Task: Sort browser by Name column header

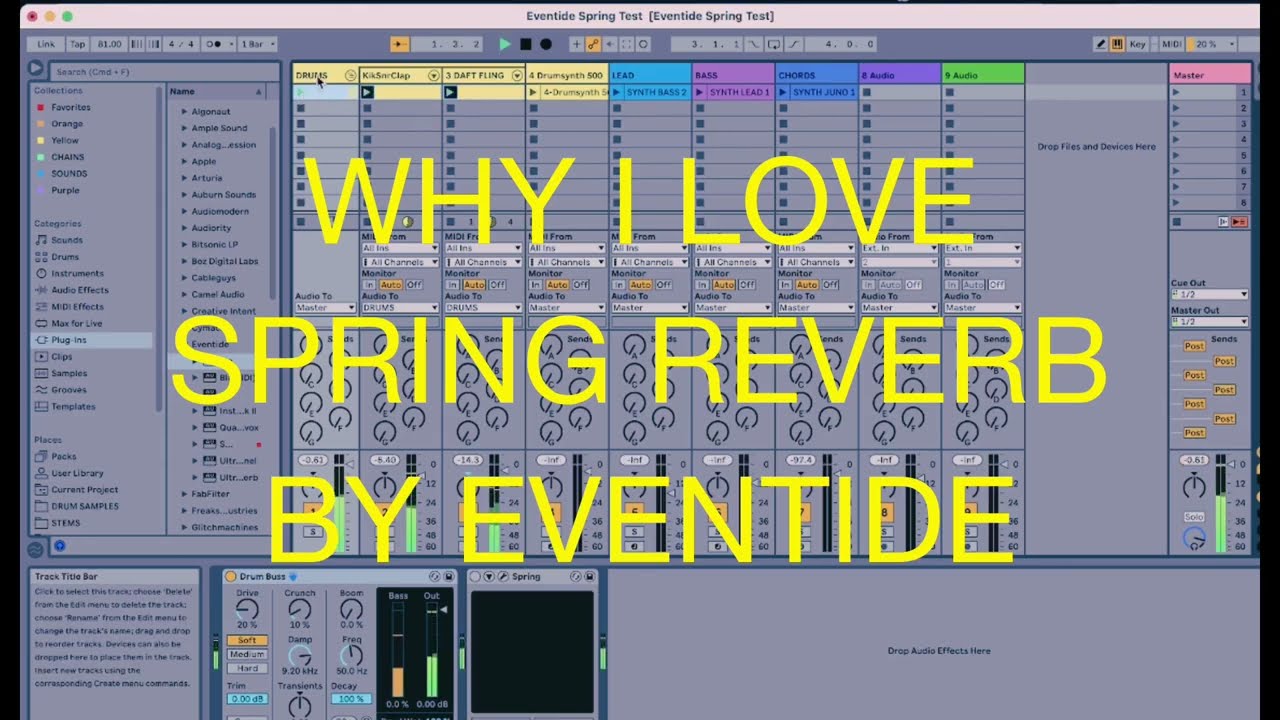Action: (x=216, y=91)
